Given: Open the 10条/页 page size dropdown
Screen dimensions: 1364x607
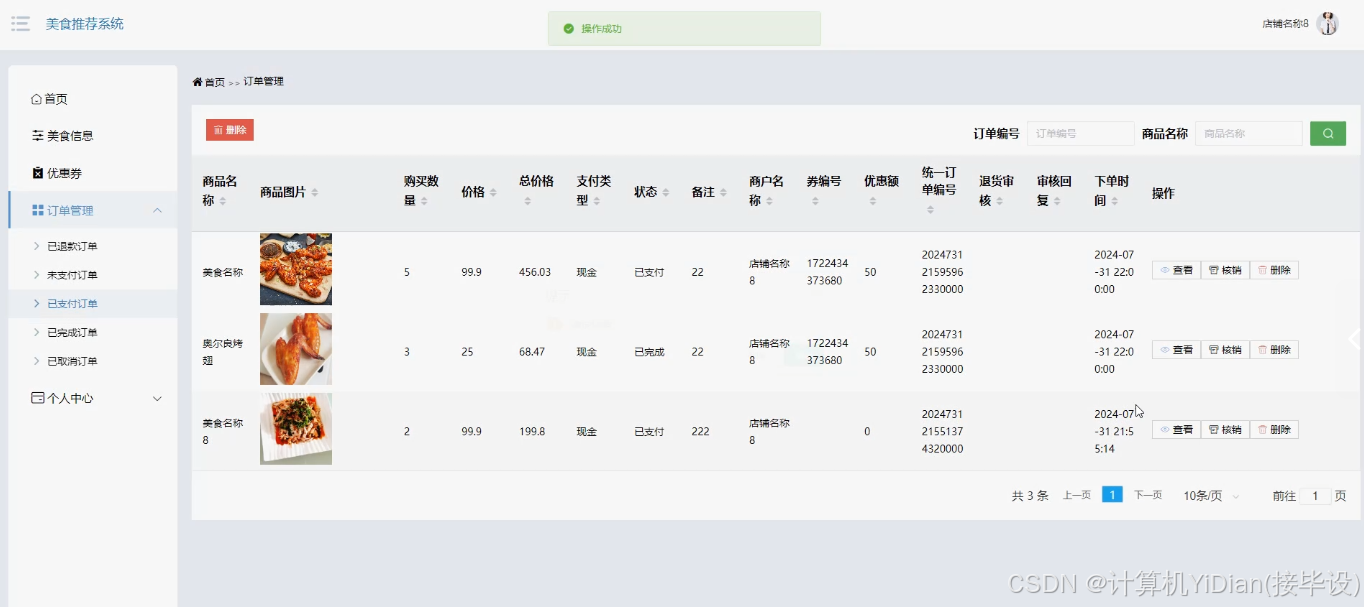Looking at the screenshot, I should click(x=1212, y=496).
